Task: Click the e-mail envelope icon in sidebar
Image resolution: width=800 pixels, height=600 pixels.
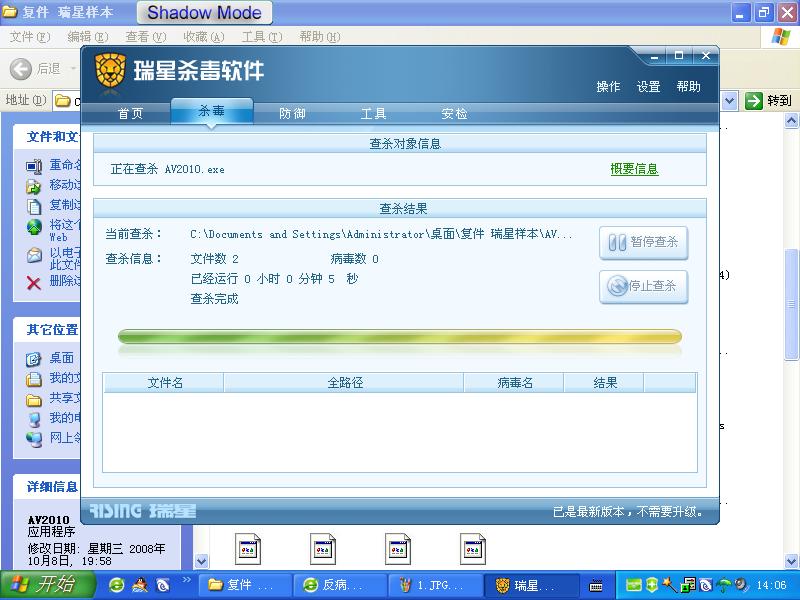Action: (34, 255)
